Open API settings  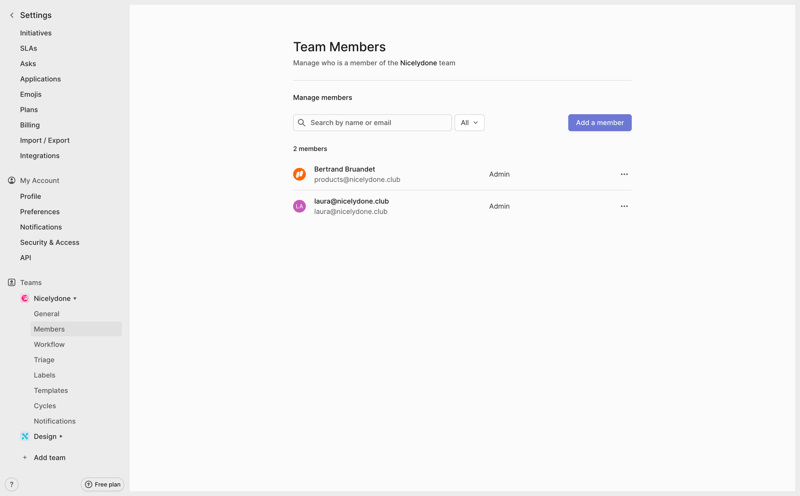point(26,257)
